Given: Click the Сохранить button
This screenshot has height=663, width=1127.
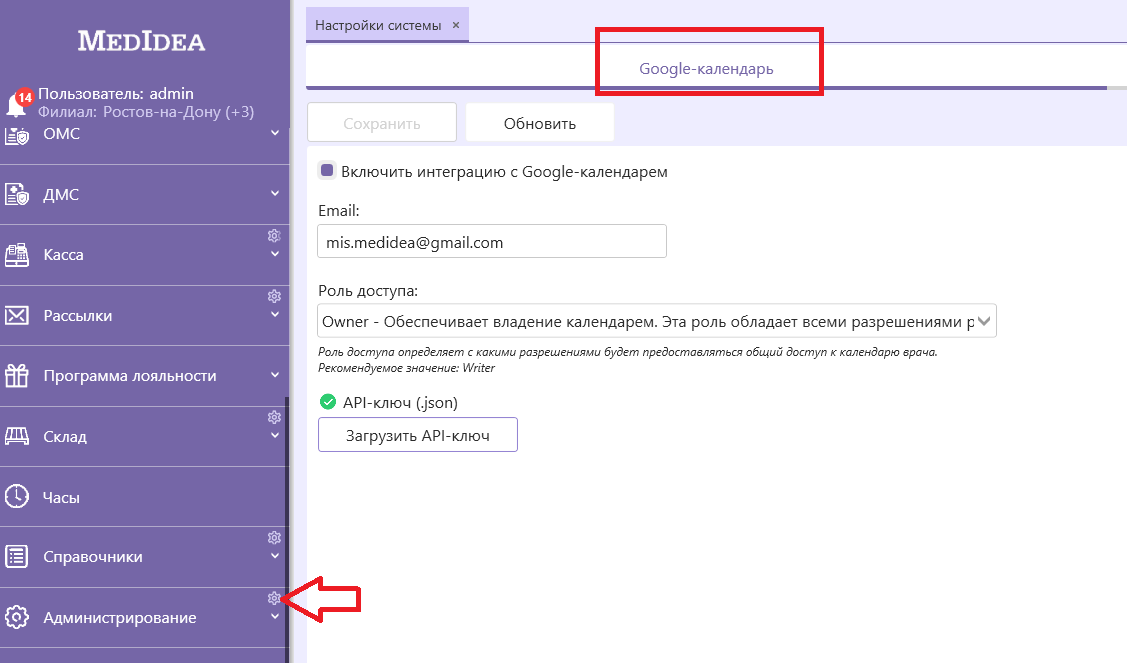Looking at the screenshot, I should [382, 123].
